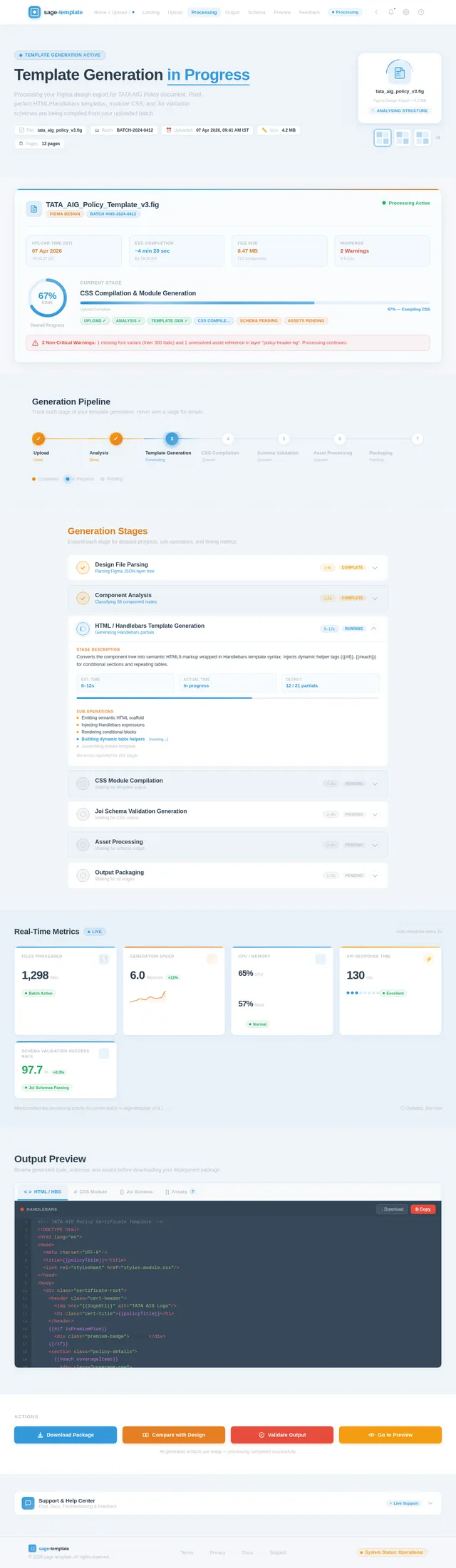This screenshot has height=1568, width=456.
Task: Click the file icon beside TATA_AIG_Policy_Template_v3.fig
Action: tap(33, 209)
